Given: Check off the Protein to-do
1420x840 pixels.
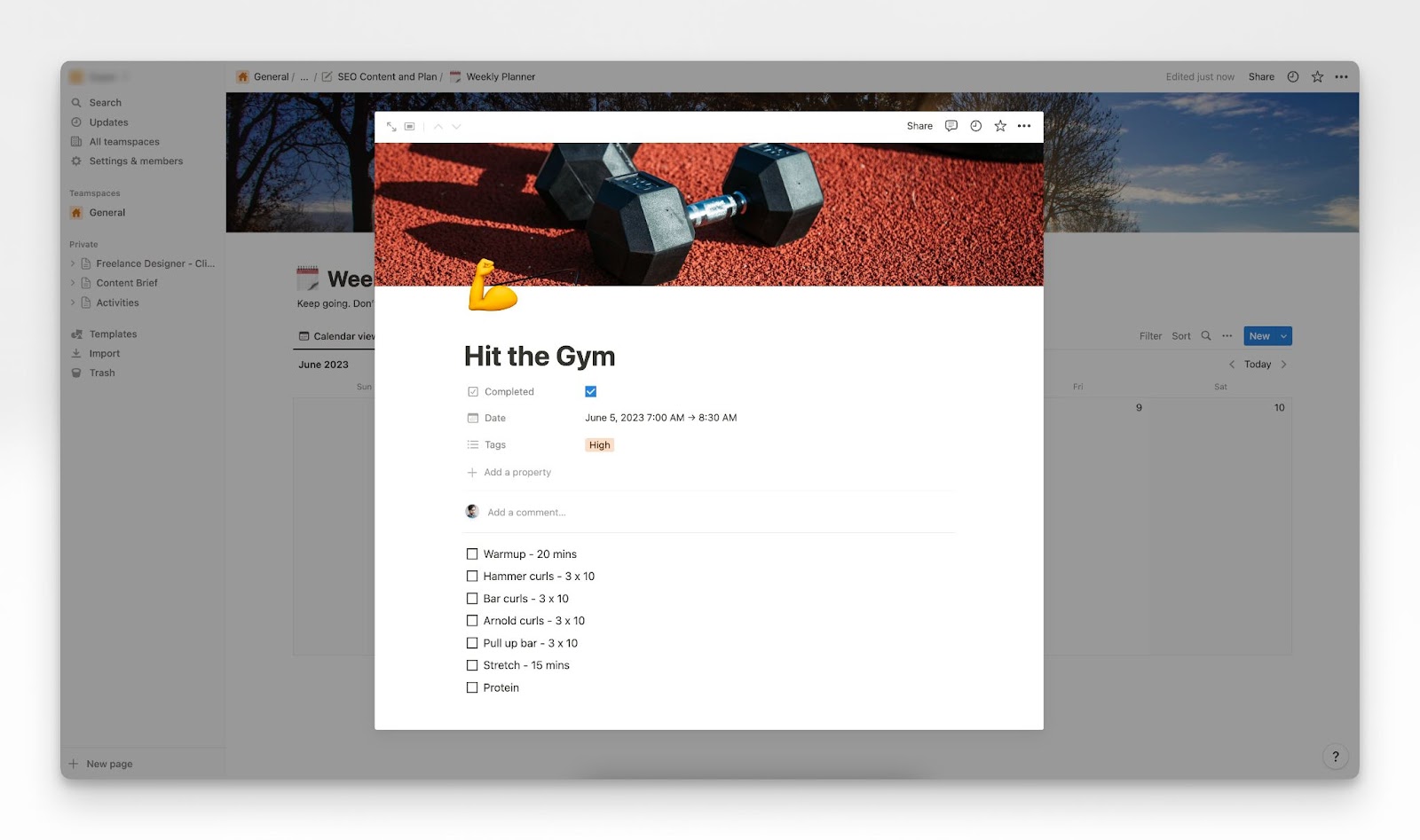Looking at the screenshot, I should tap(472, 687).
